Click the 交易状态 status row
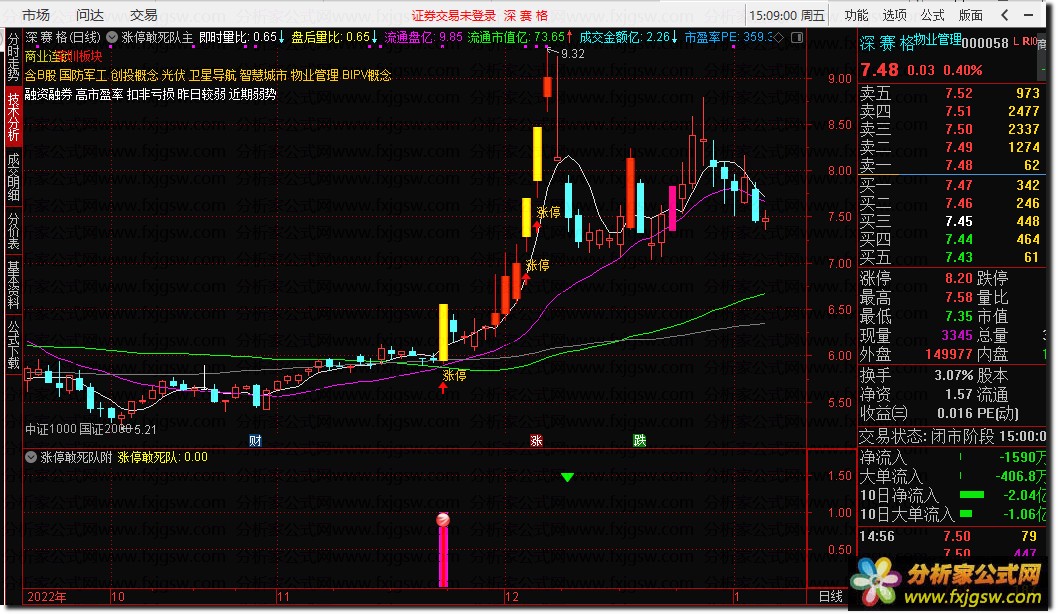 [x=952, y=437]
